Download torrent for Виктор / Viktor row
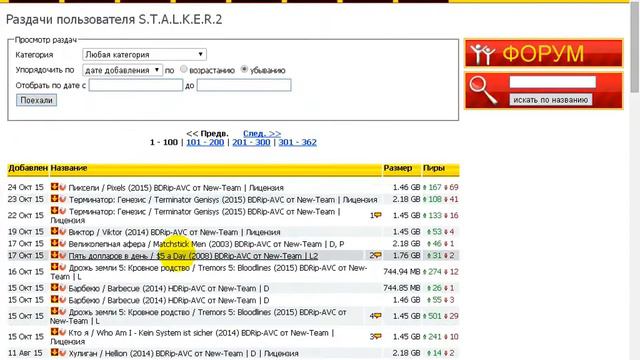 pos(54,231)
